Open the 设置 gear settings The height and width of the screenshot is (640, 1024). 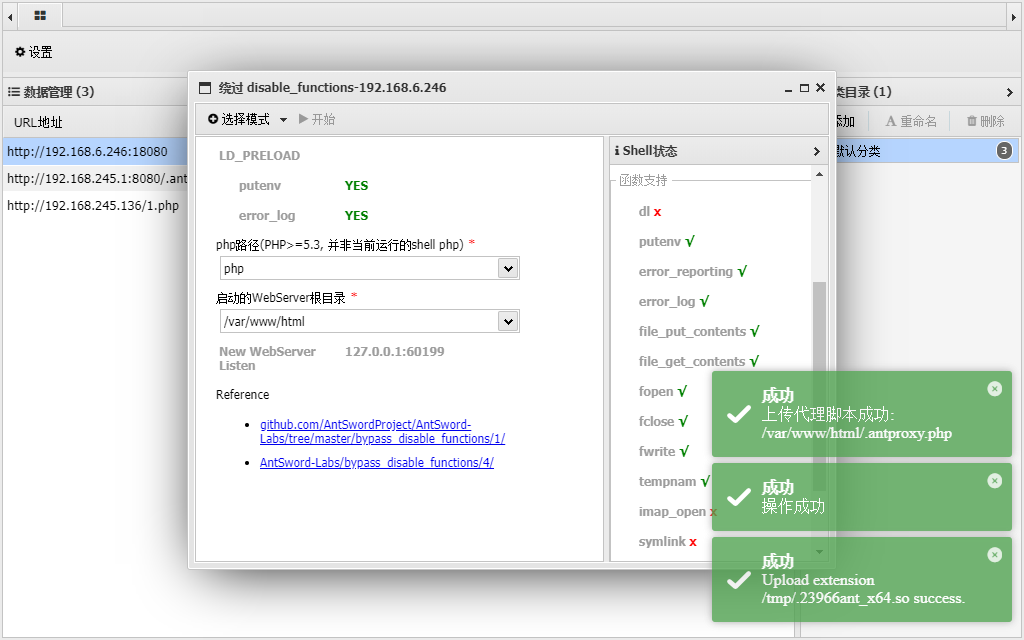[33, 52]
